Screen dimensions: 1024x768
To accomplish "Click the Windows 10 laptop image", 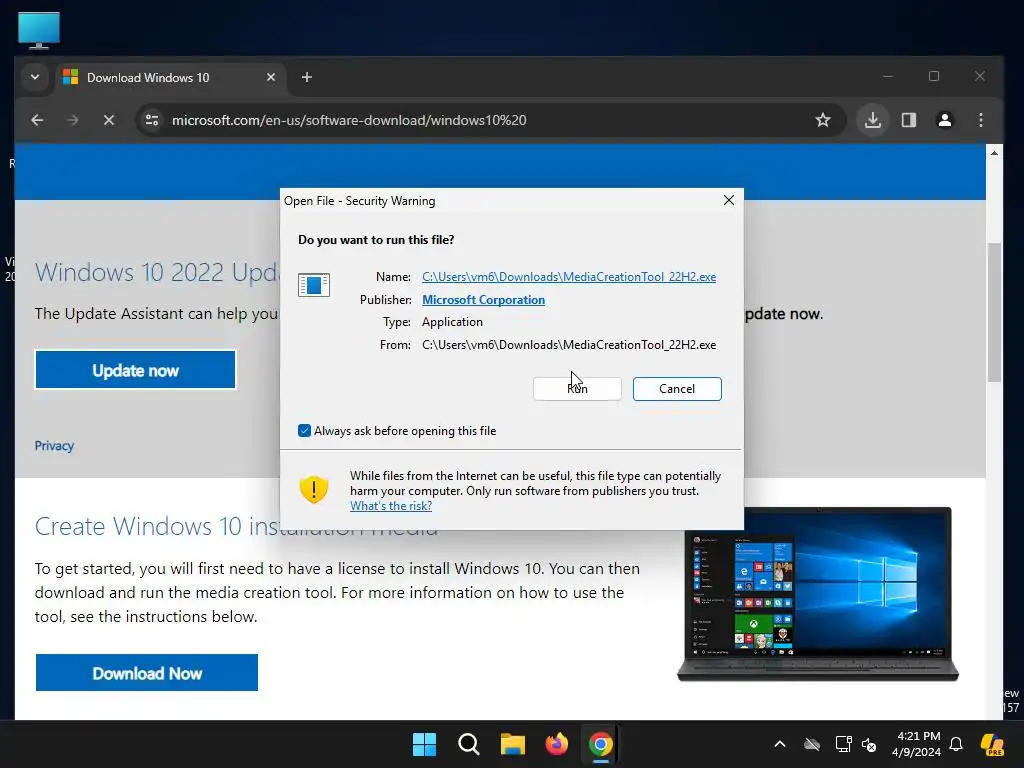I will tap(818, 594).
